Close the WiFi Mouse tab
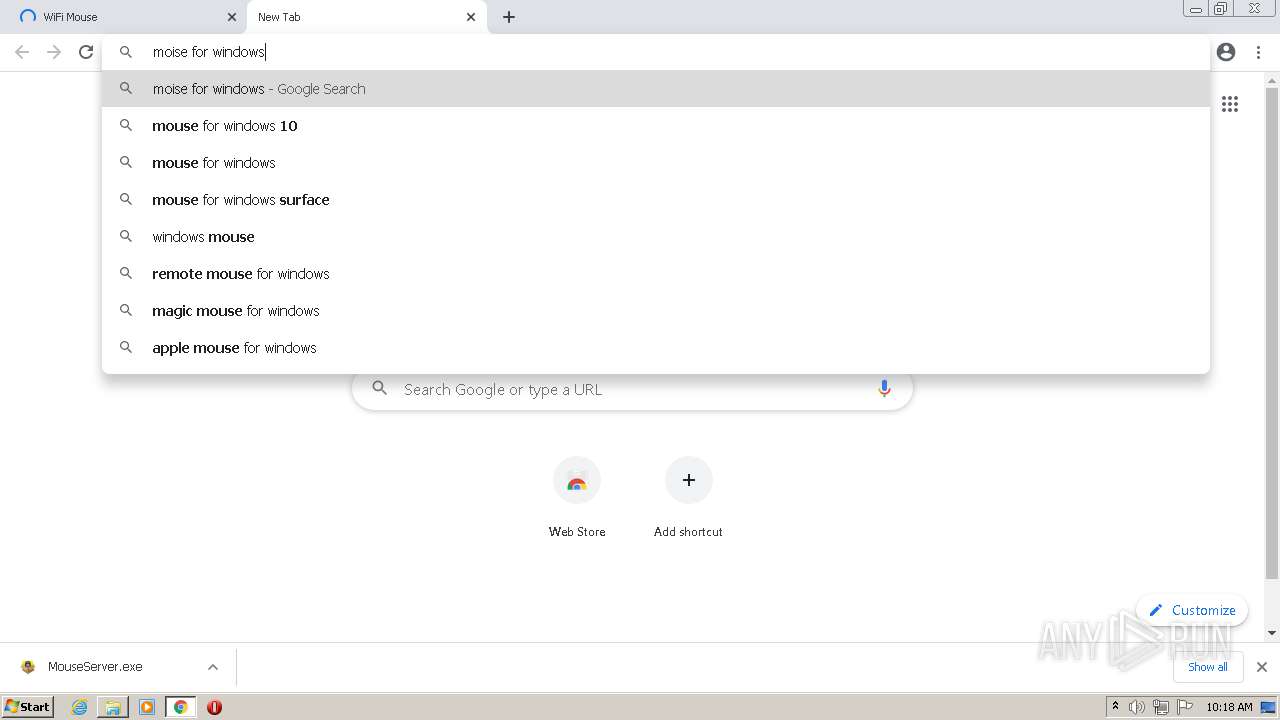This screenshot has height=720, width=1280. point(231,17)
